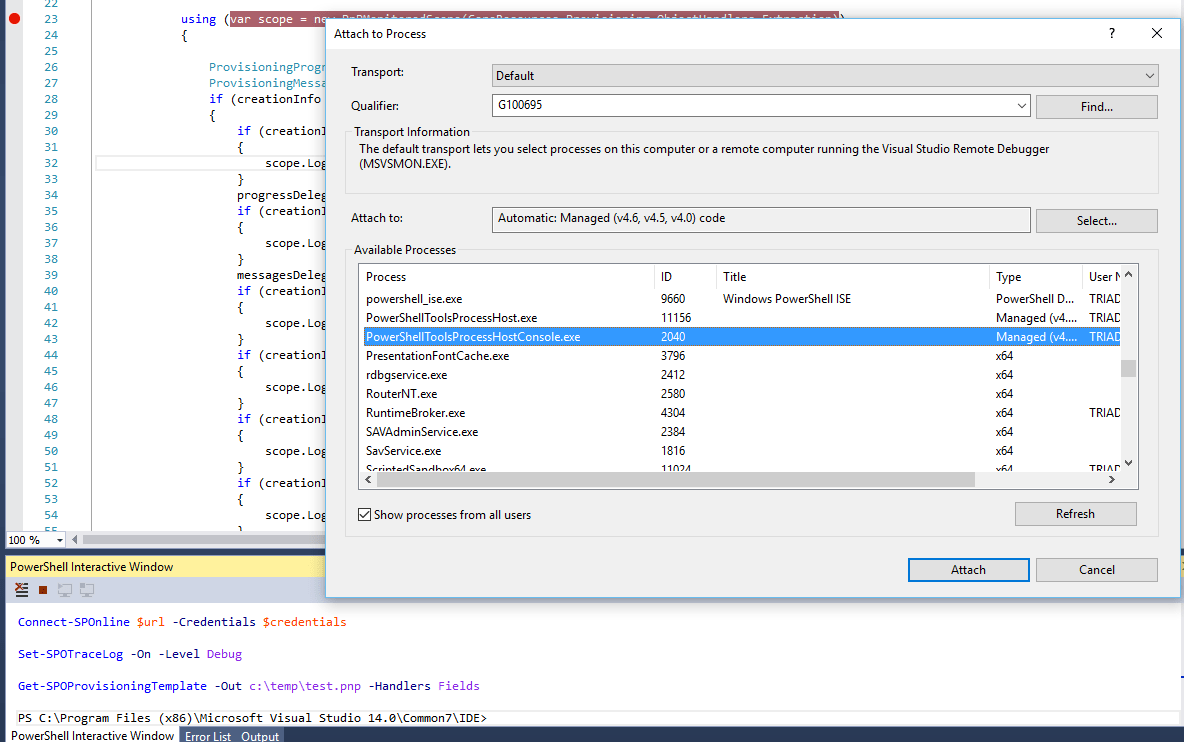Select RouterNT.exe process
1184x742 pixels.
[x=742, y=394]
